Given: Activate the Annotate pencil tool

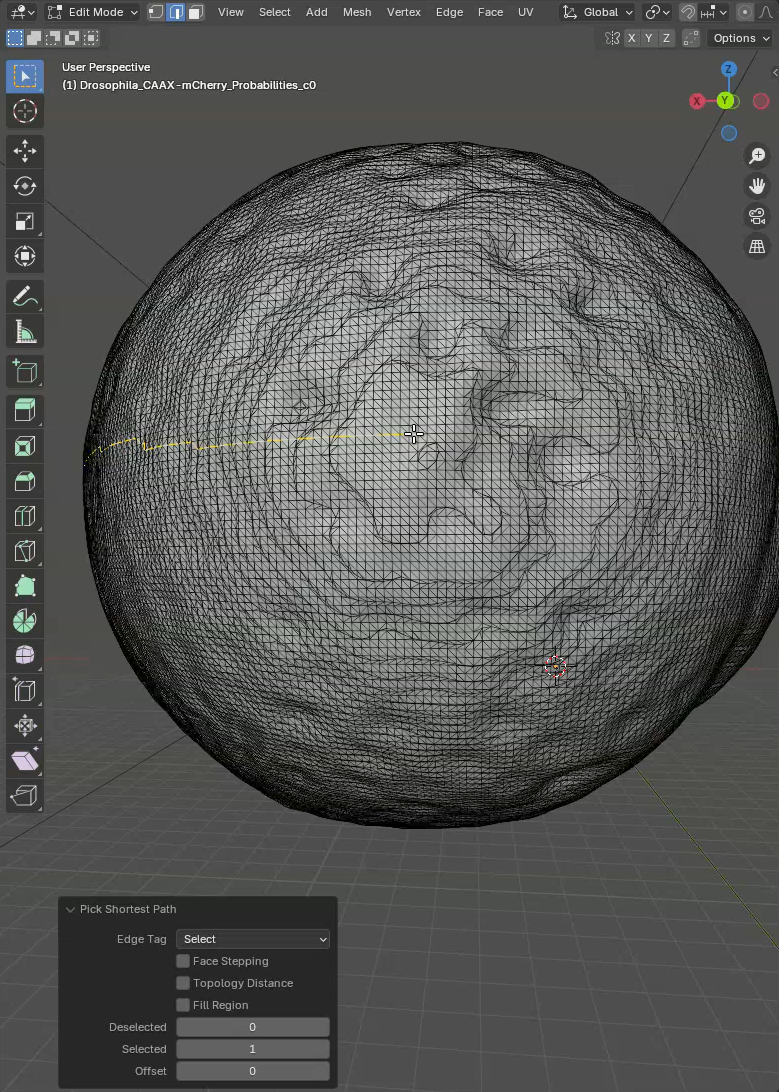Looking at the screenshot, I should (x=25, y=296).
